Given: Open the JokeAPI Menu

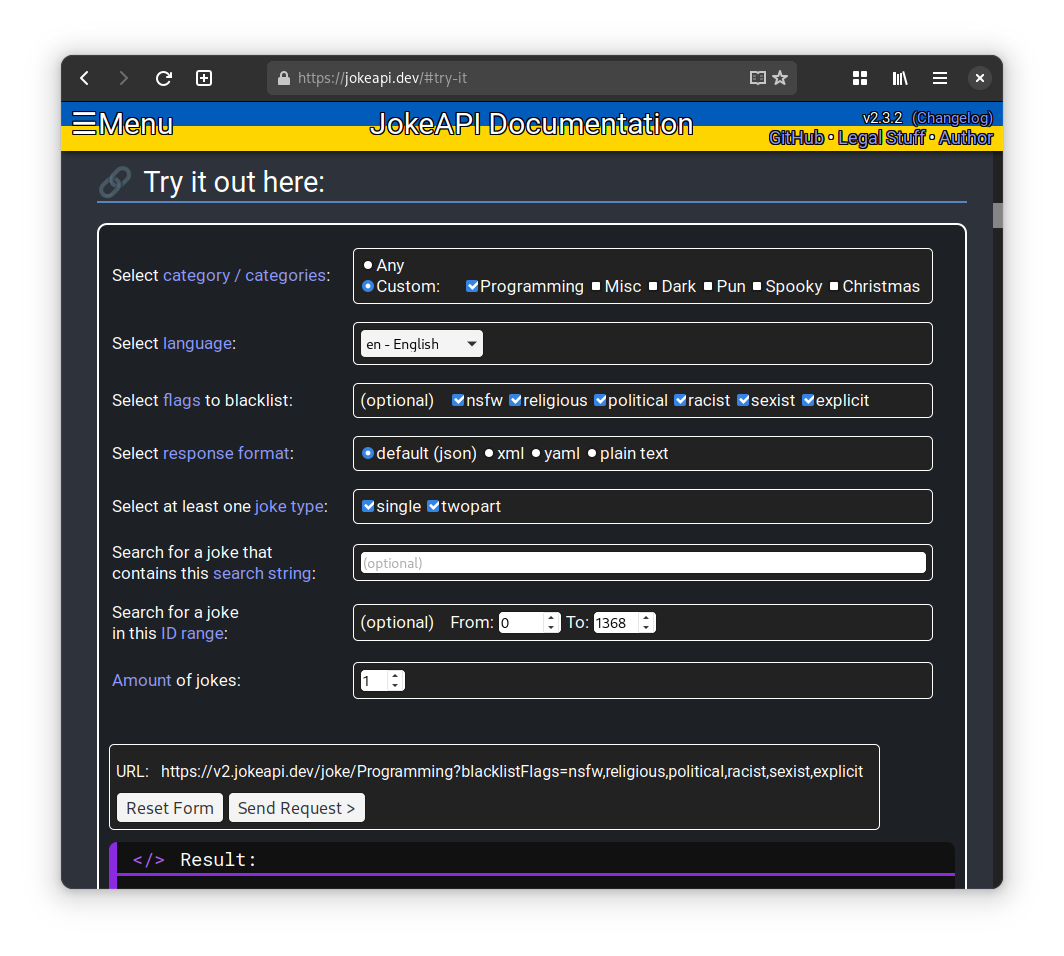Looking at the screenshot, I should [x=123, y=124].
